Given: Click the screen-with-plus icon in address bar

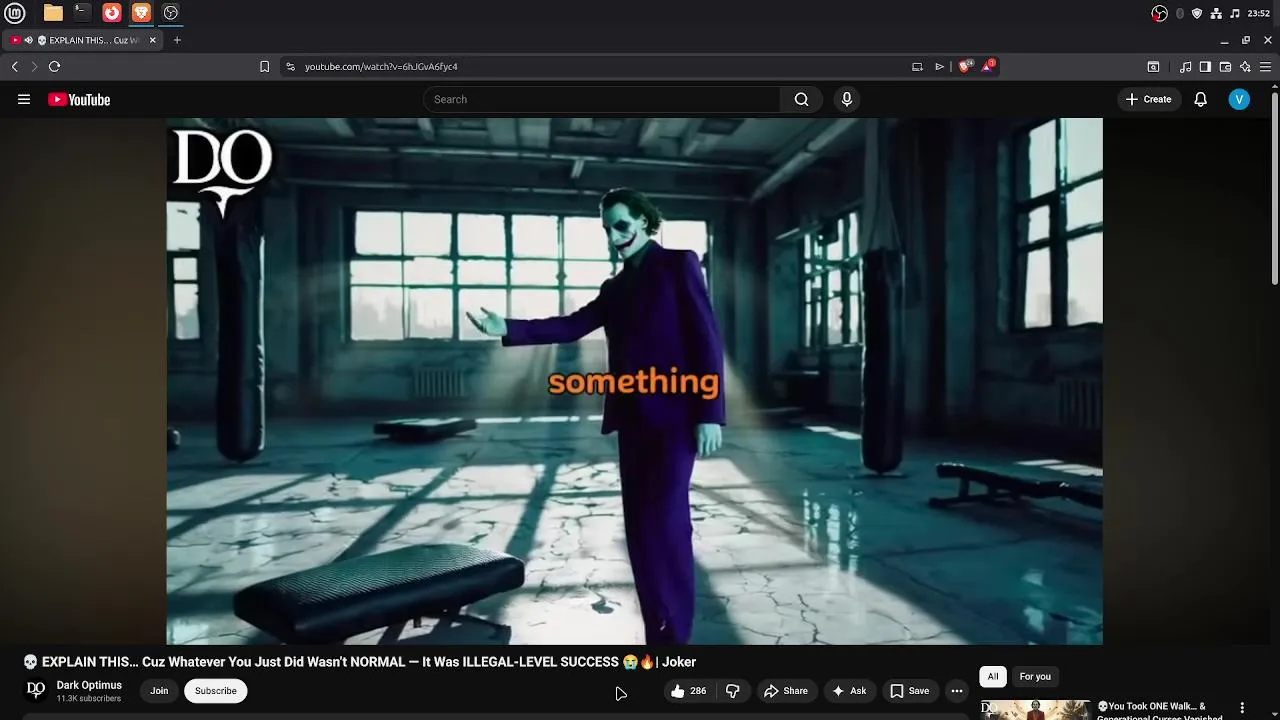Looking at the screenshot, I should click(917, 66).
